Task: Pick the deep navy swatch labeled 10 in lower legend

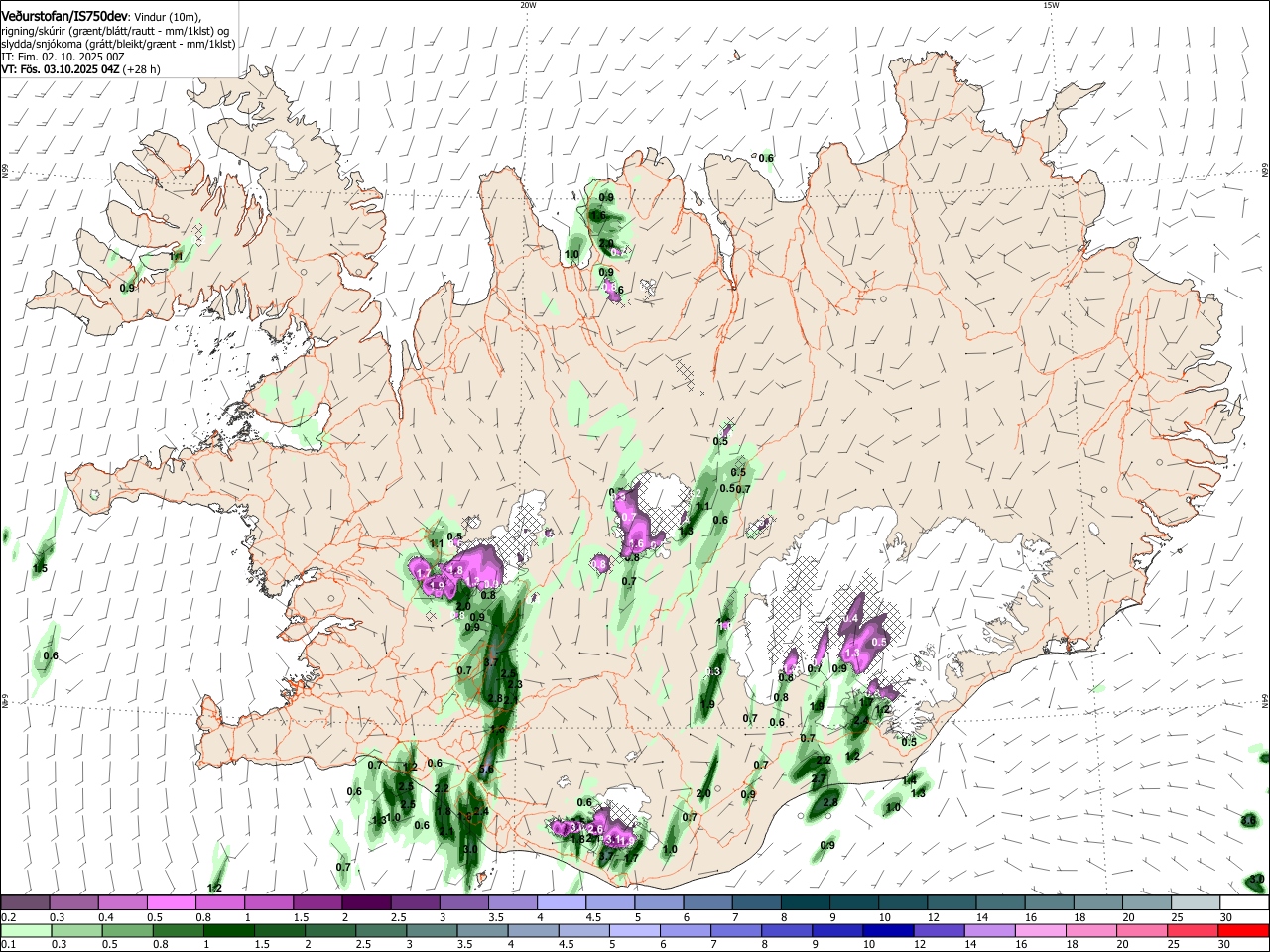Action: click(x=889, y=931)
